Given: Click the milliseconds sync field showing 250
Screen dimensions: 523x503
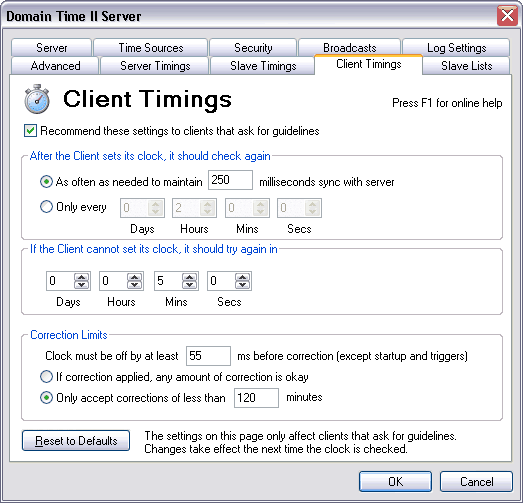Looking at the screenshot, I should coord(230,180).
